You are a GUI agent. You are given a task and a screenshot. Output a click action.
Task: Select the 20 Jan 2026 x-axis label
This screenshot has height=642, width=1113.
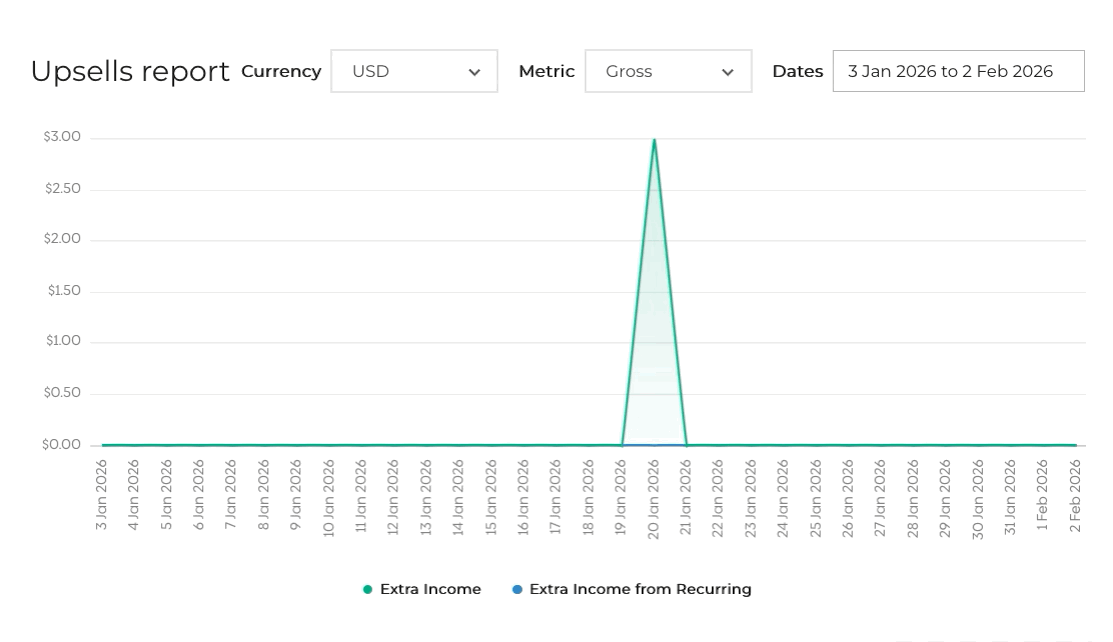coord(654,499)
